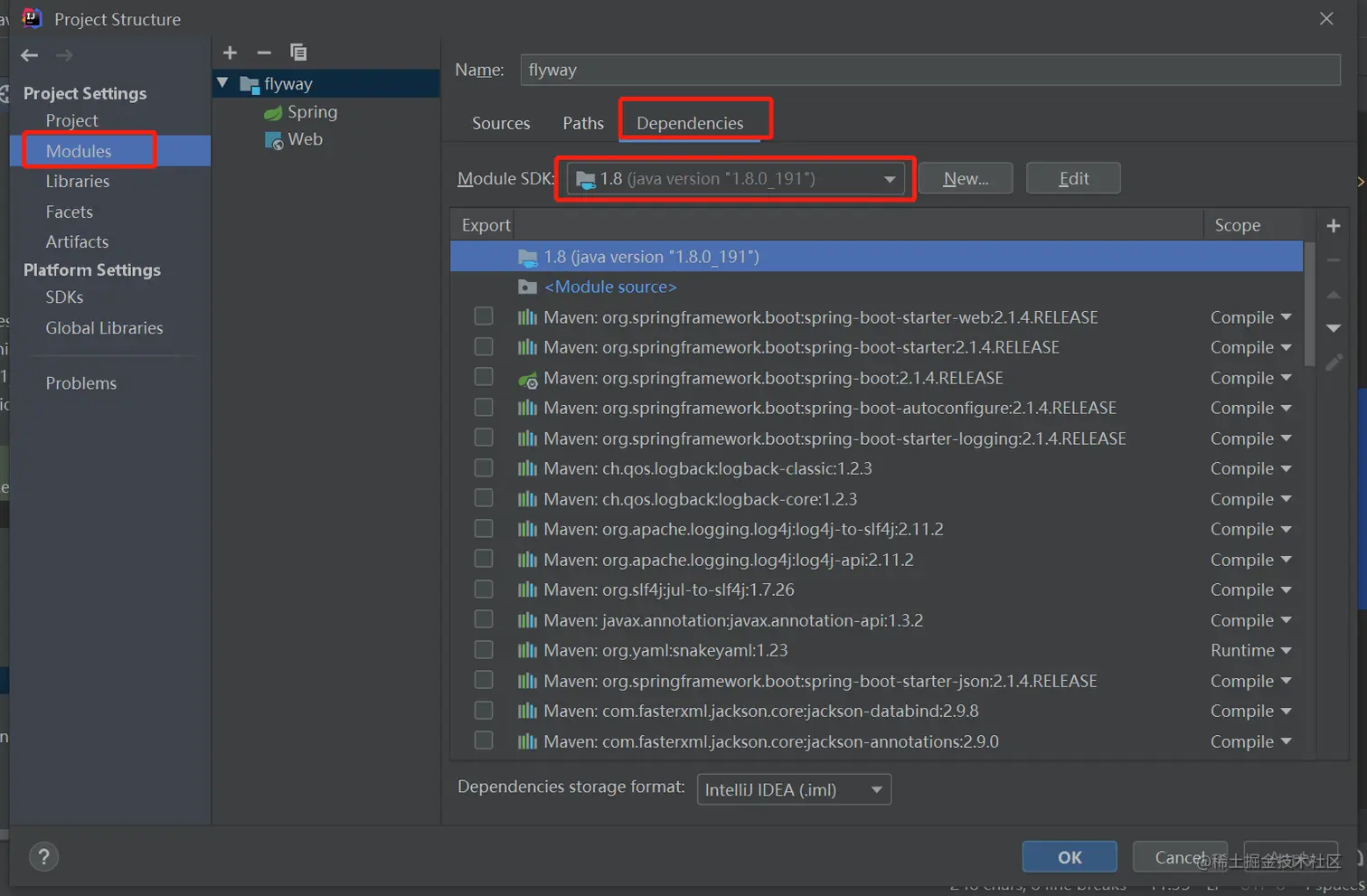Open Artifacts in Project Settings
The height and width of the screenshot is (896, 1367).
(77, 242)
